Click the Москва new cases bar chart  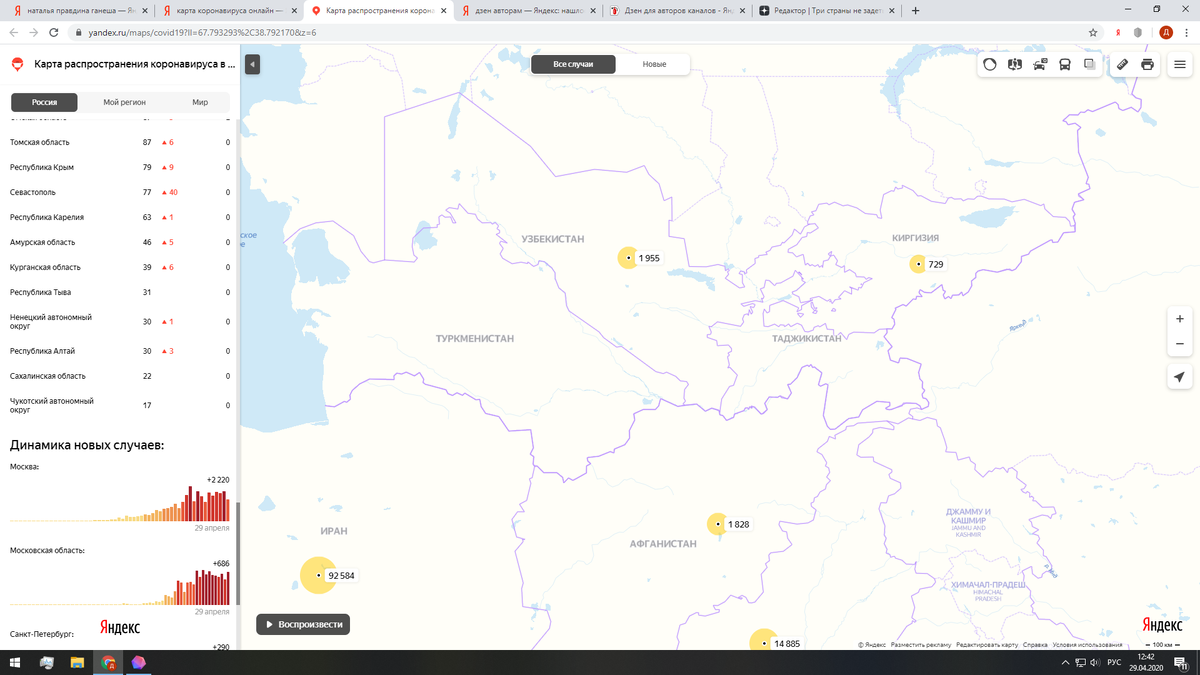[x=120, y=503]
